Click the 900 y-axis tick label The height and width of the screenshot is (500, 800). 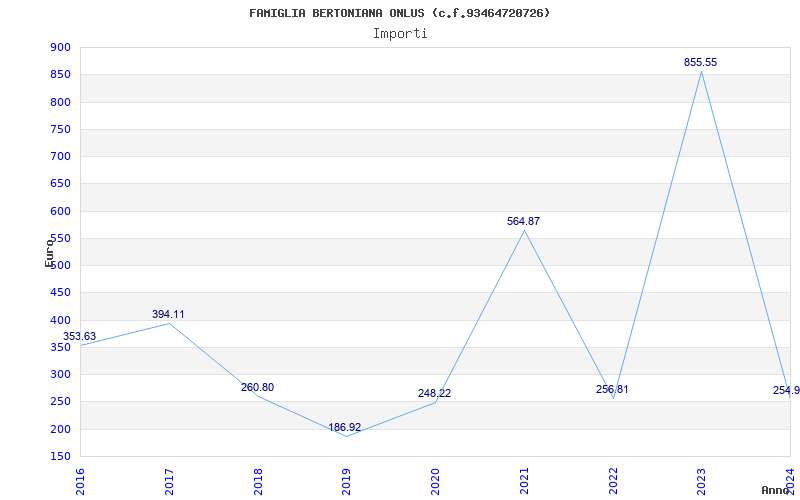(60, 47)
